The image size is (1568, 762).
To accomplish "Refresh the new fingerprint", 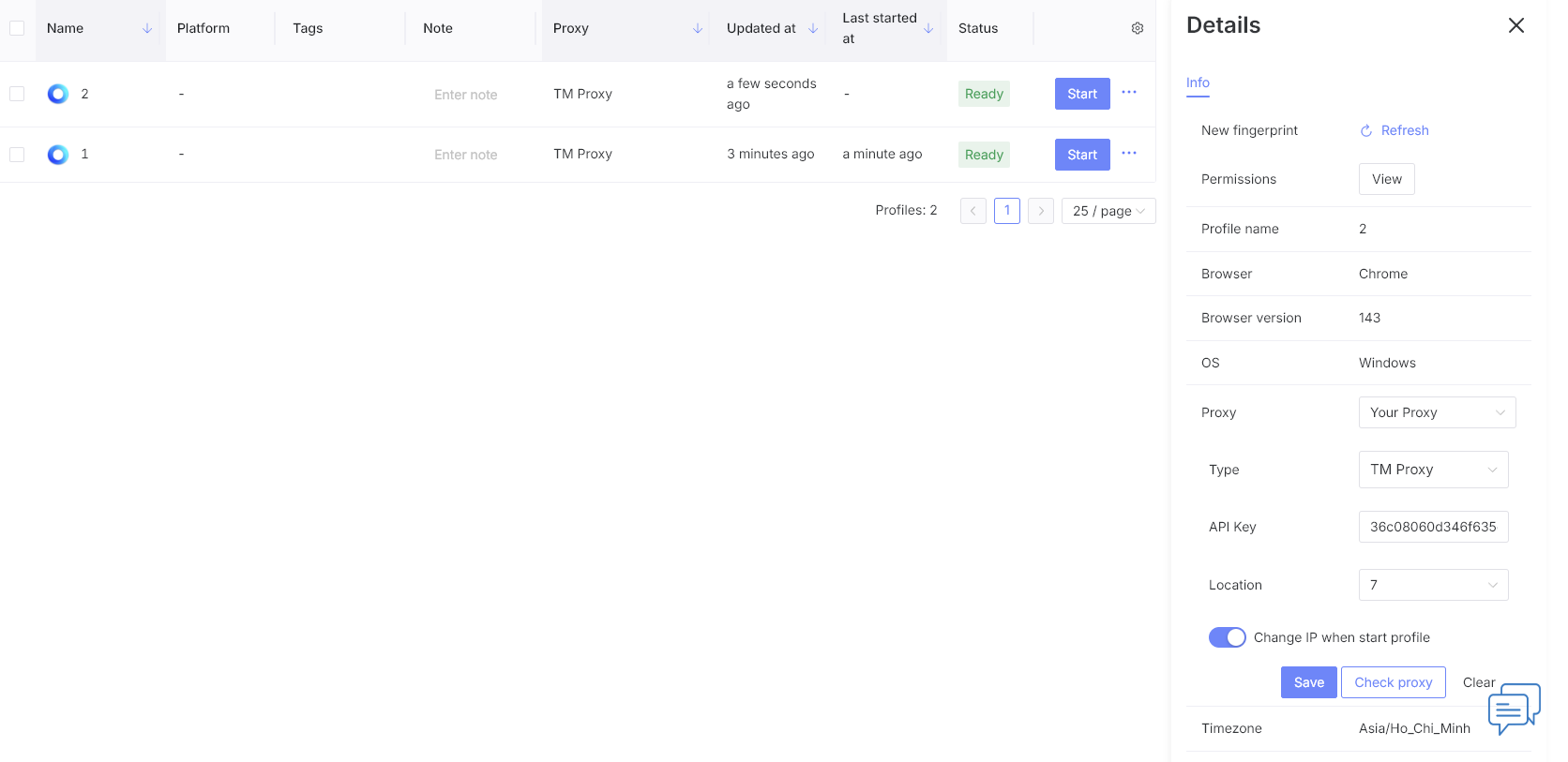I will tap(1395, 130).
